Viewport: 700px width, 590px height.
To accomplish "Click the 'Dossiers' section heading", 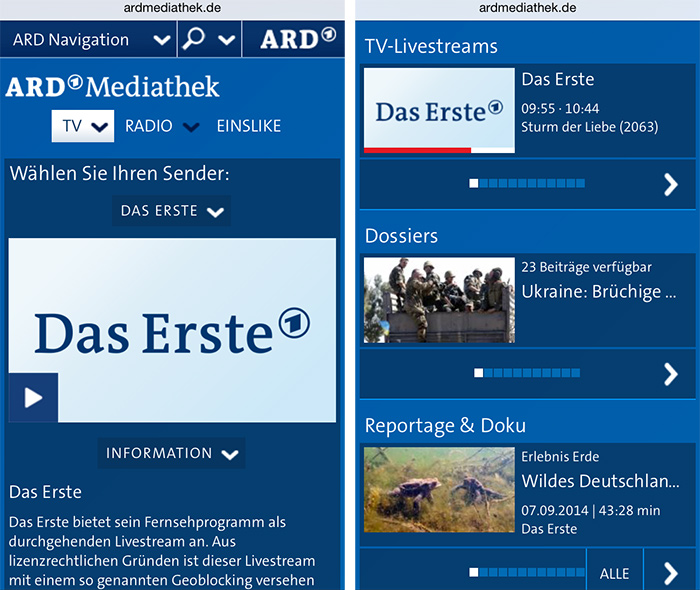I will coord(401,236).
